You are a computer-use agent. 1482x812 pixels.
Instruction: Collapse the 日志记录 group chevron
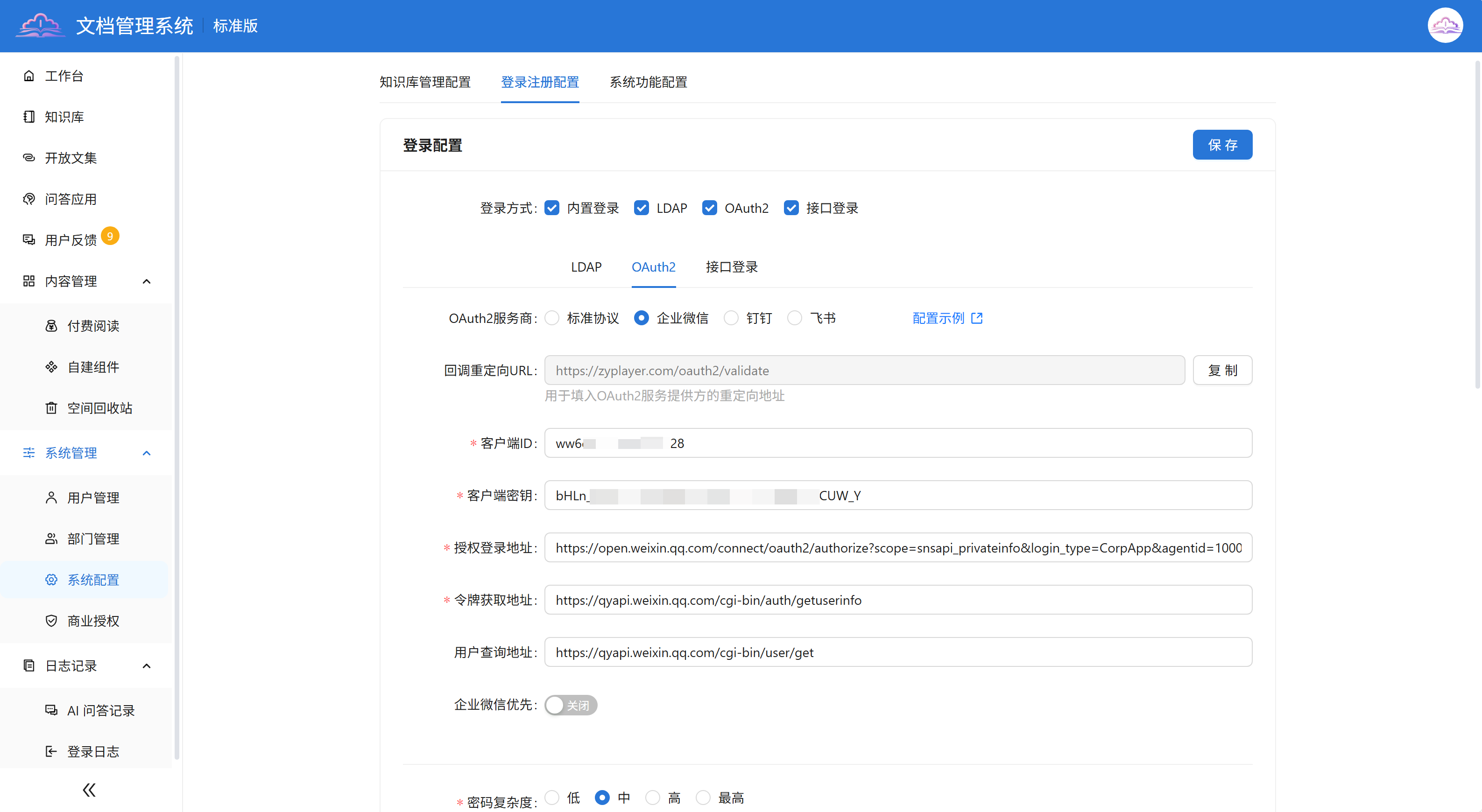[147, 666]
